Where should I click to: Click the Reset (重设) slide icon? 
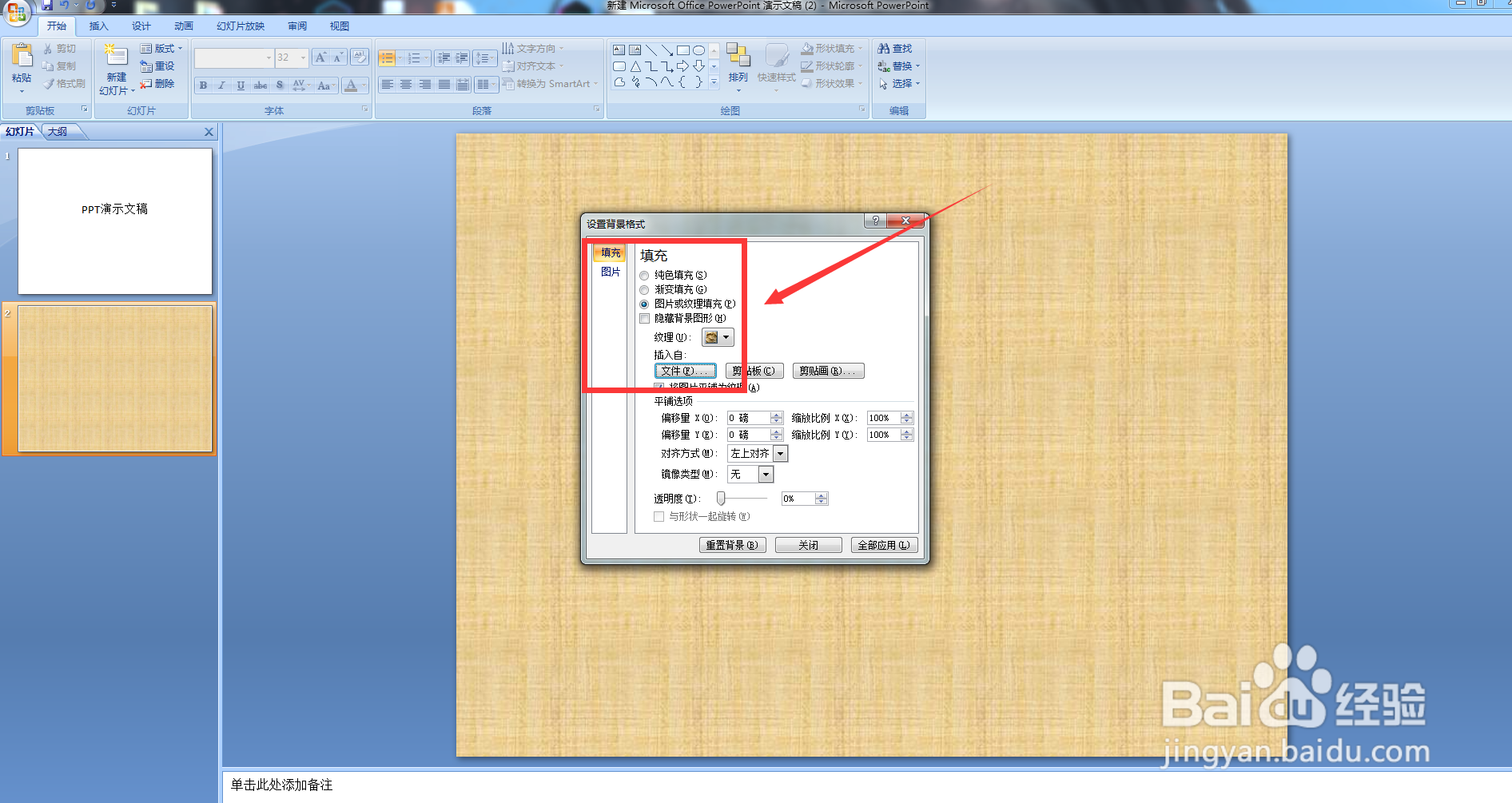click(x=146, y=66)
